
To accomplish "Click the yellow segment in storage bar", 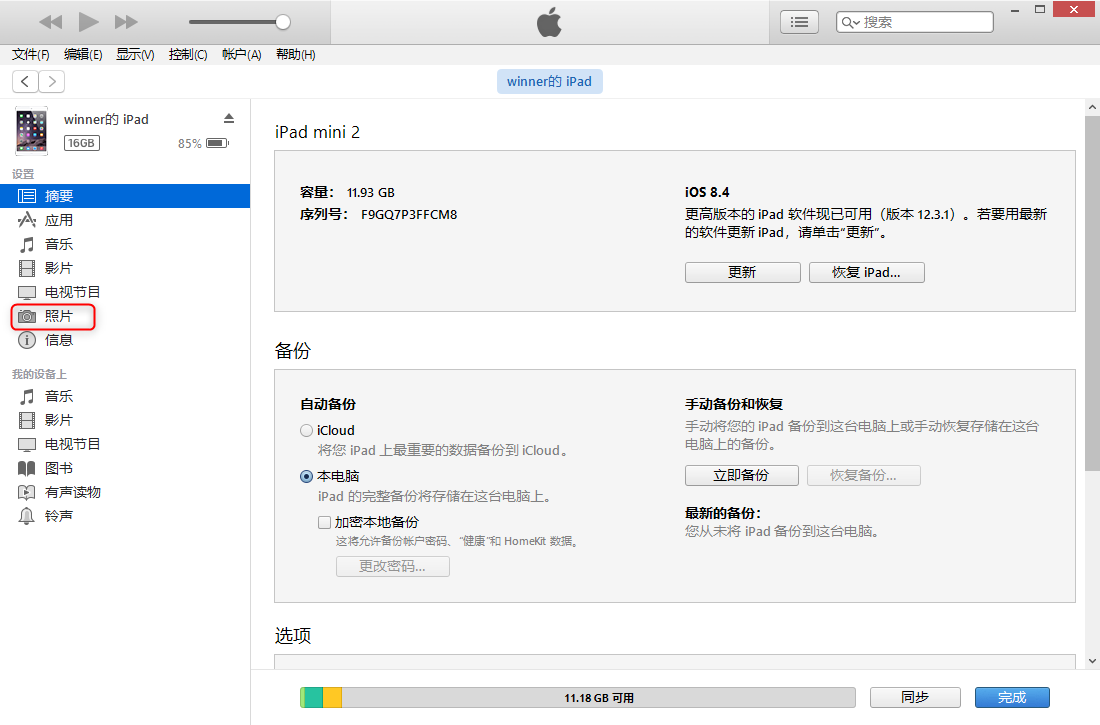I will coord(333,697).
